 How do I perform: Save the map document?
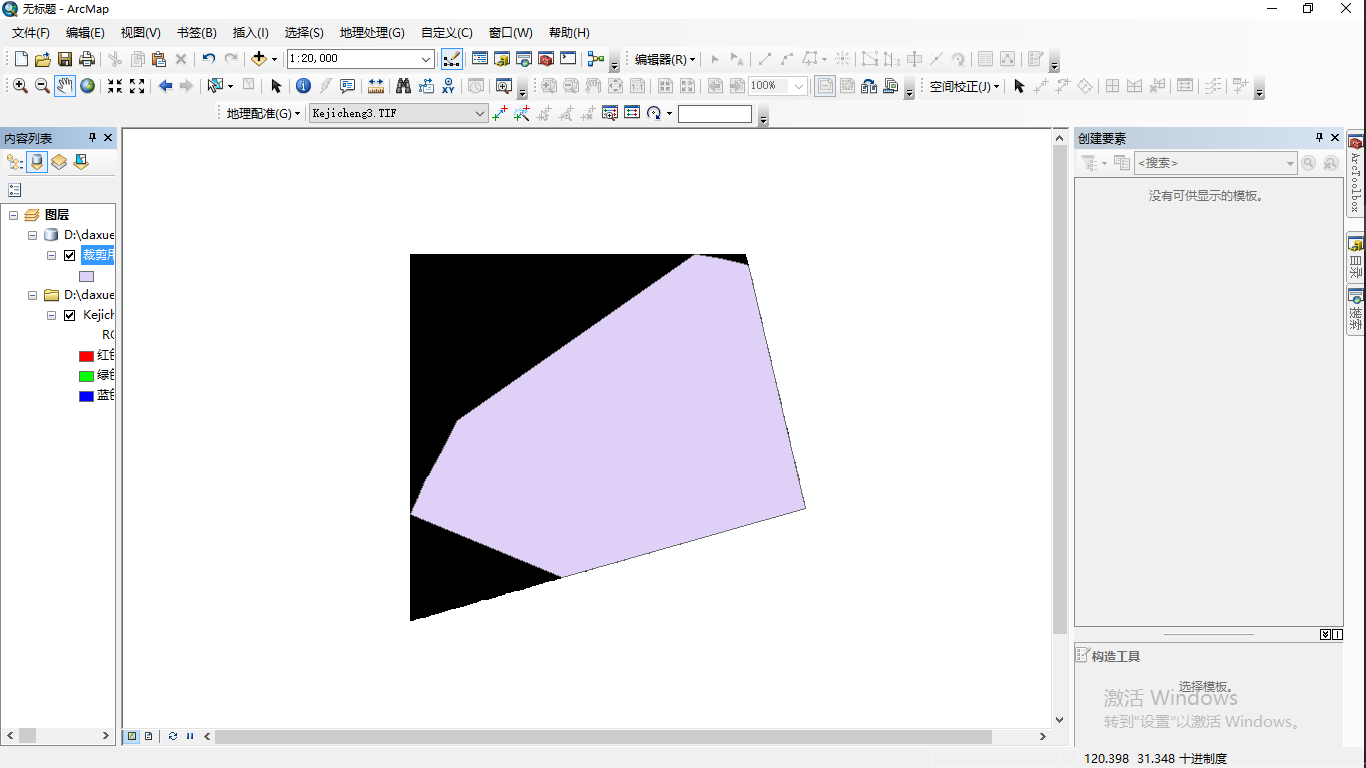(x=65, y=59)
